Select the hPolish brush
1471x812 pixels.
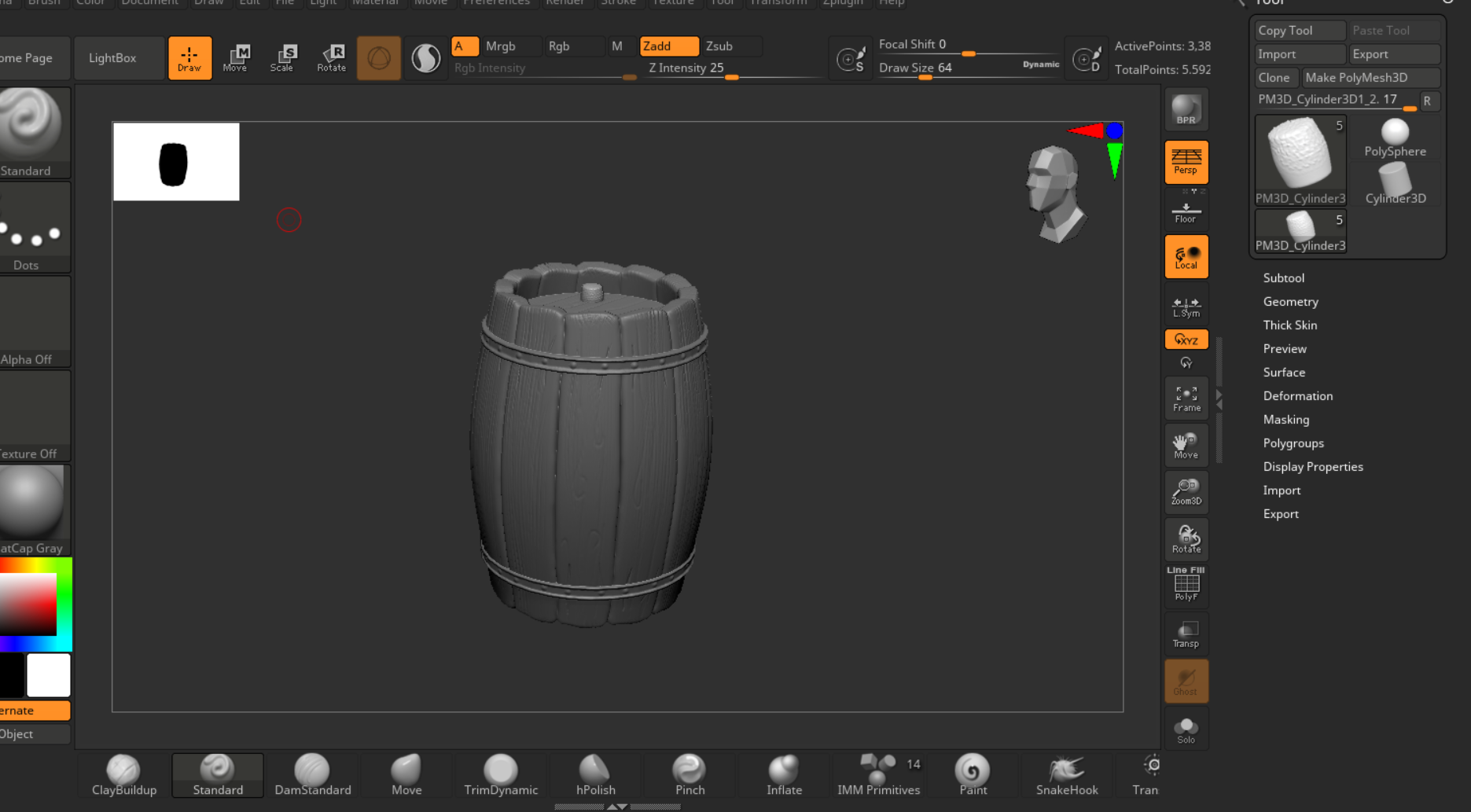pos(595,775)
